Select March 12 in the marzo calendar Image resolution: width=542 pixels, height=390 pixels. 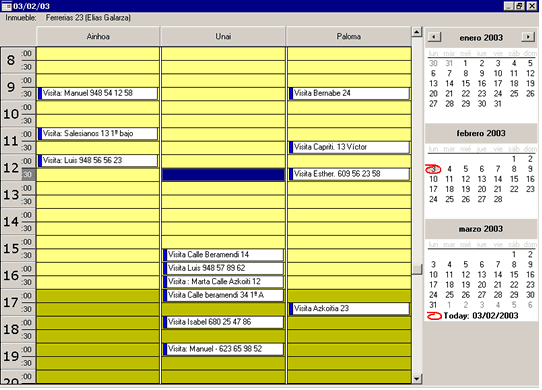(x=466, y=275)
